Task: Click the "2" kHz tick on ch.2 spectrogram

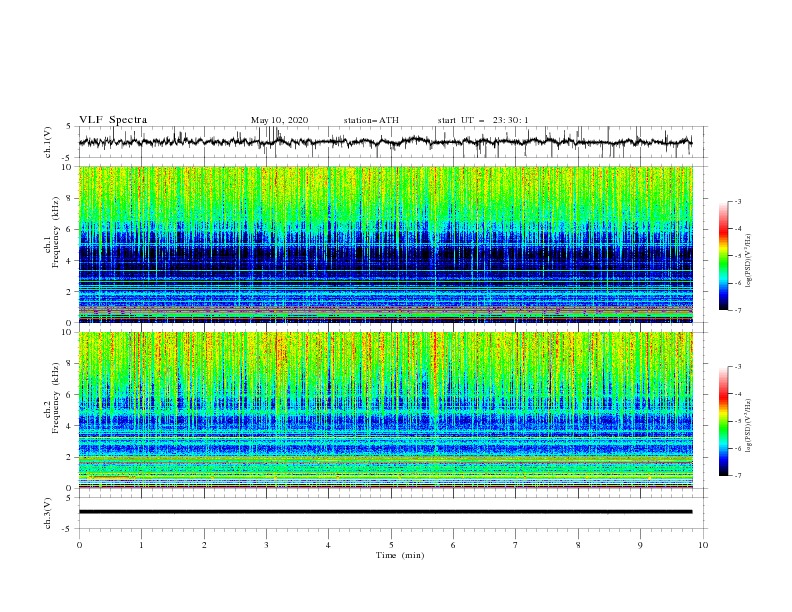Action: coord(69,457)
